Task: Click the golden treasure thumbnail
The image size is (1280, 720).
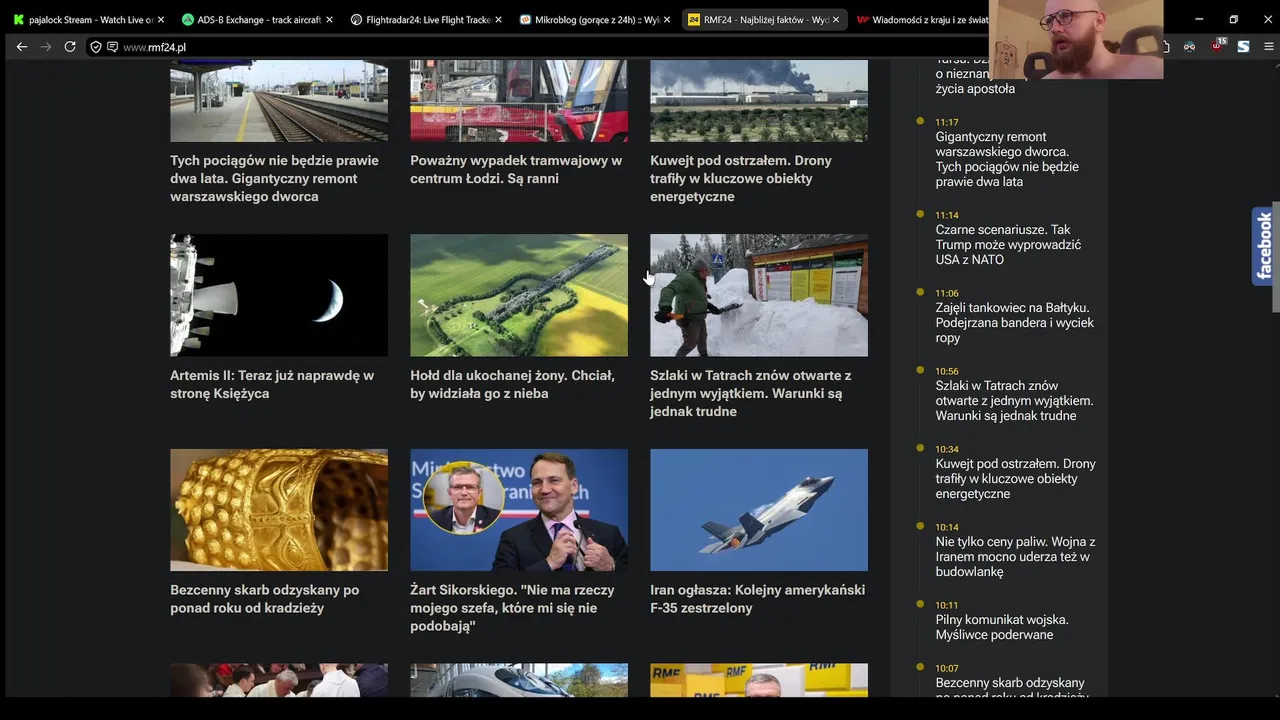Action: (x=279, y=510)
